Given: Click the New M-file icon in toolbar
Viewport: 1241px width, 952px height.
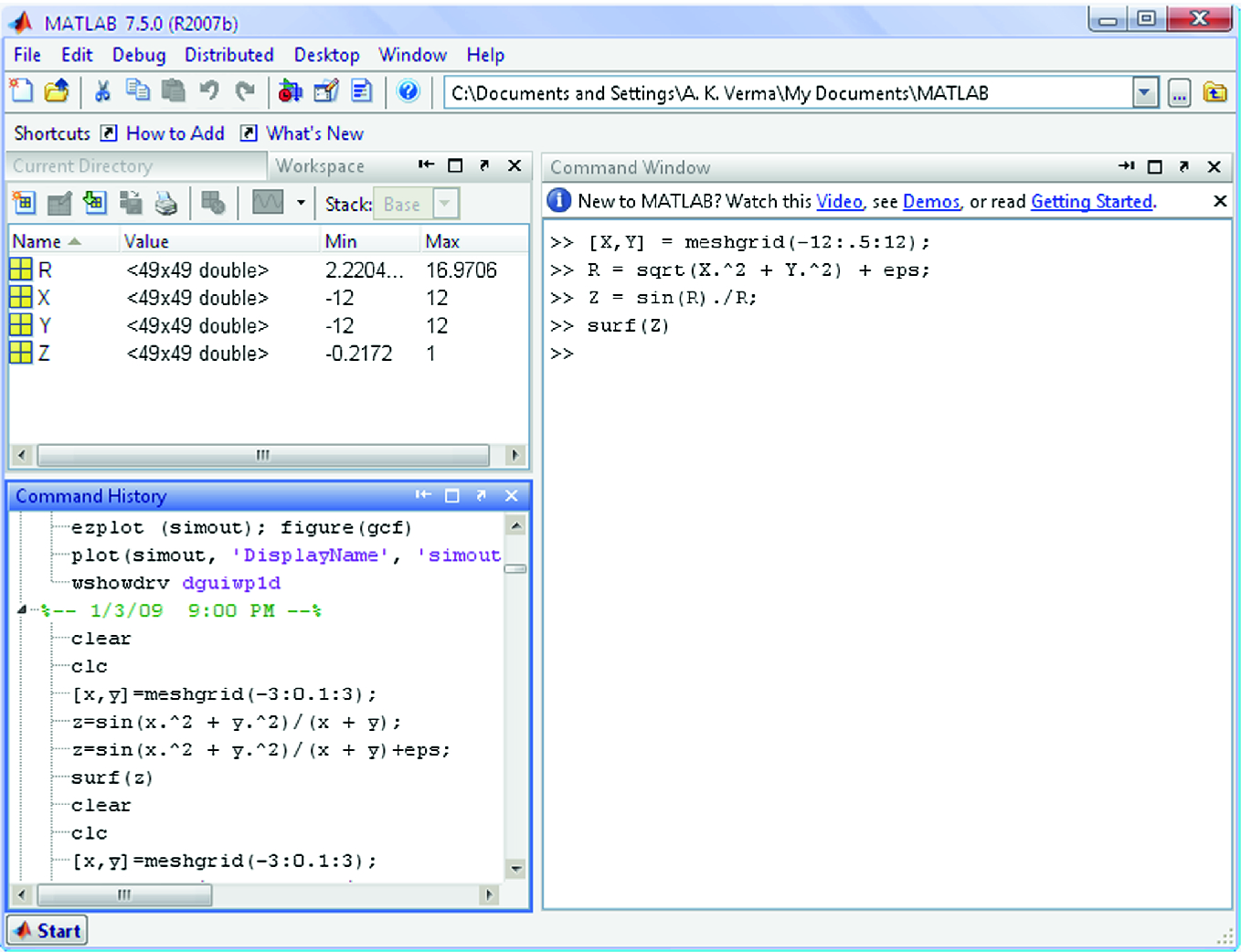Looking at the screenshot, I should tap(21, 90).
